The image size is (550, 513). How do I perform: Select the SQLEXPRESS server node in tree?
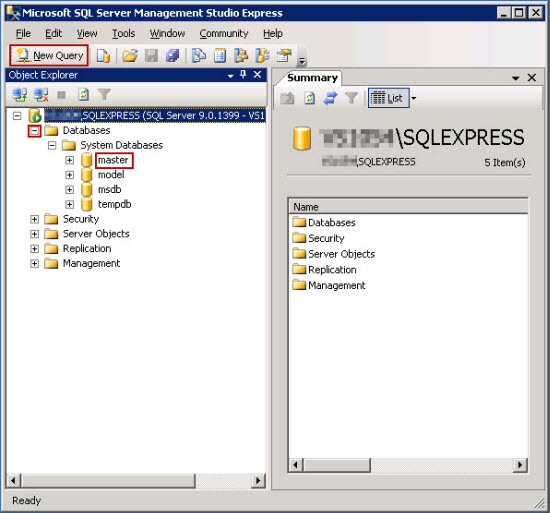(x=155, y=115)
